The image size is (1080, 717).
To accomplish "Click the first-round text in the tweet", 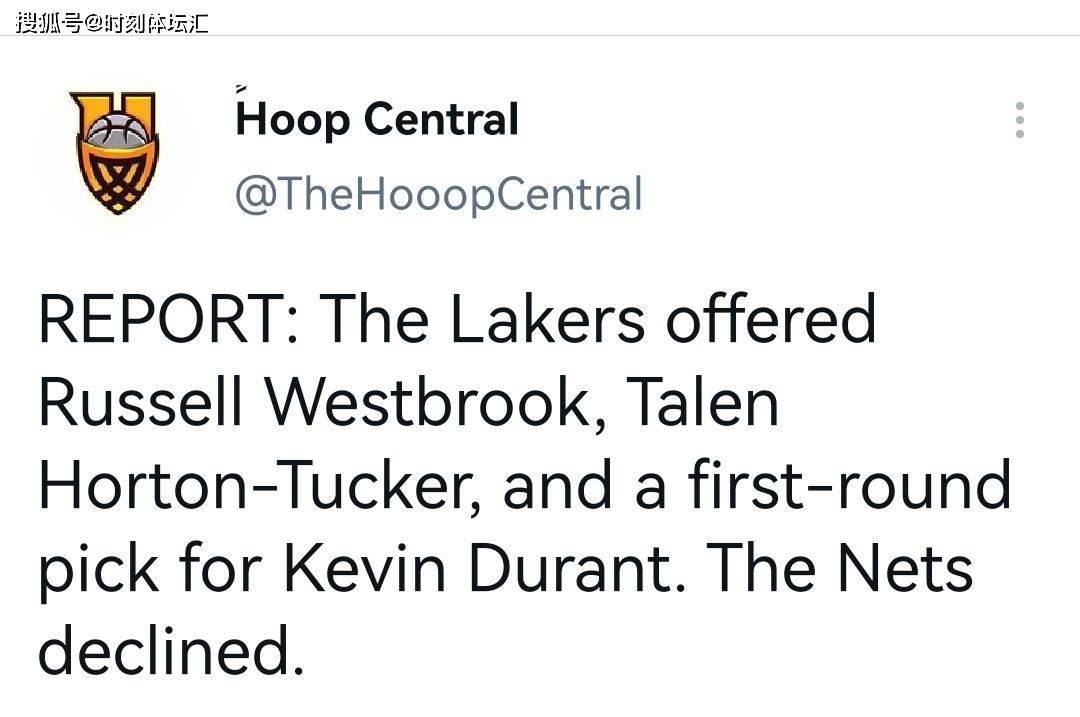I will coord(849,486).
